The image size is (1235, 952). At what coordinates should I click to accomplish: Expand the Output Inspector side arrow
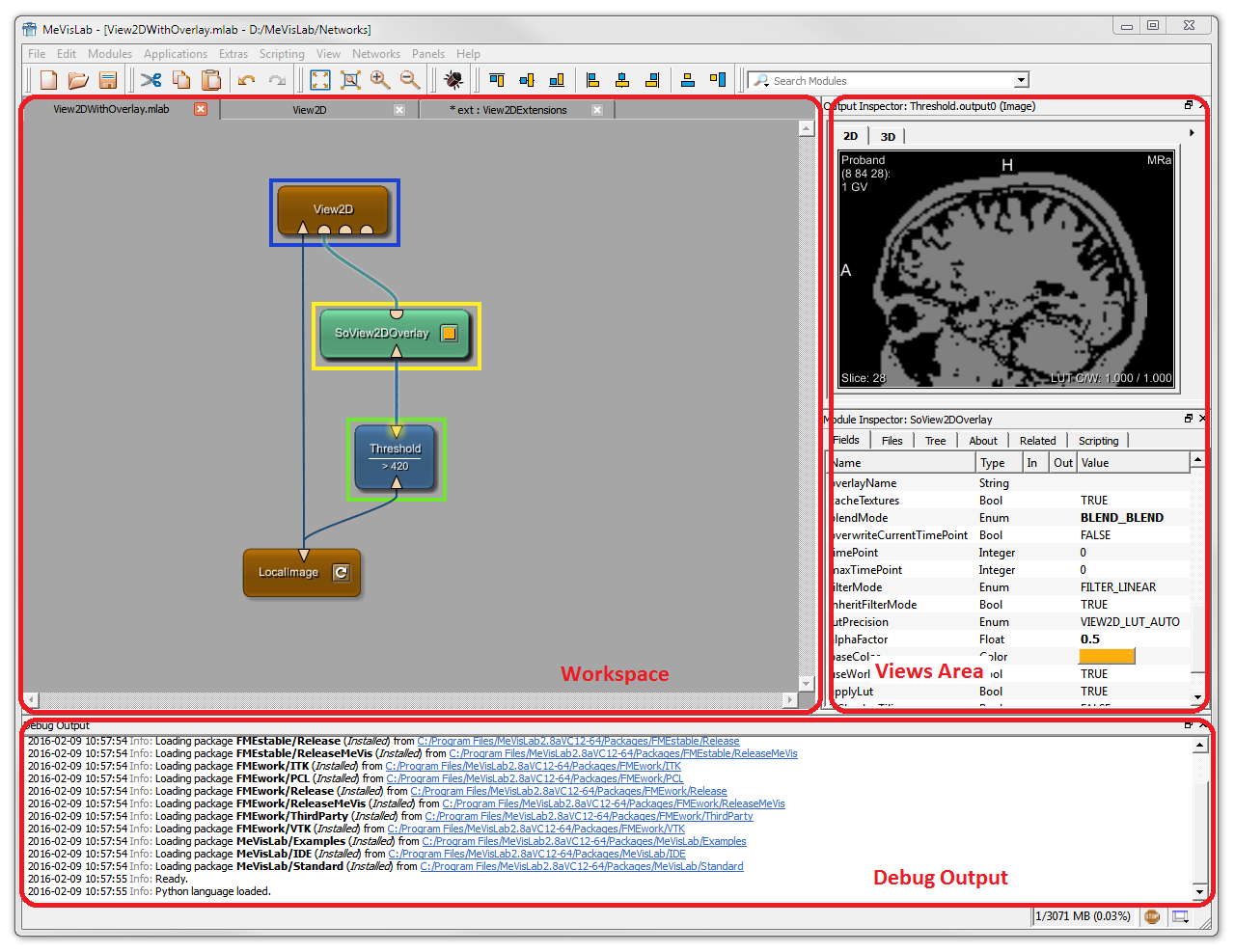[x=1192, y=133]
